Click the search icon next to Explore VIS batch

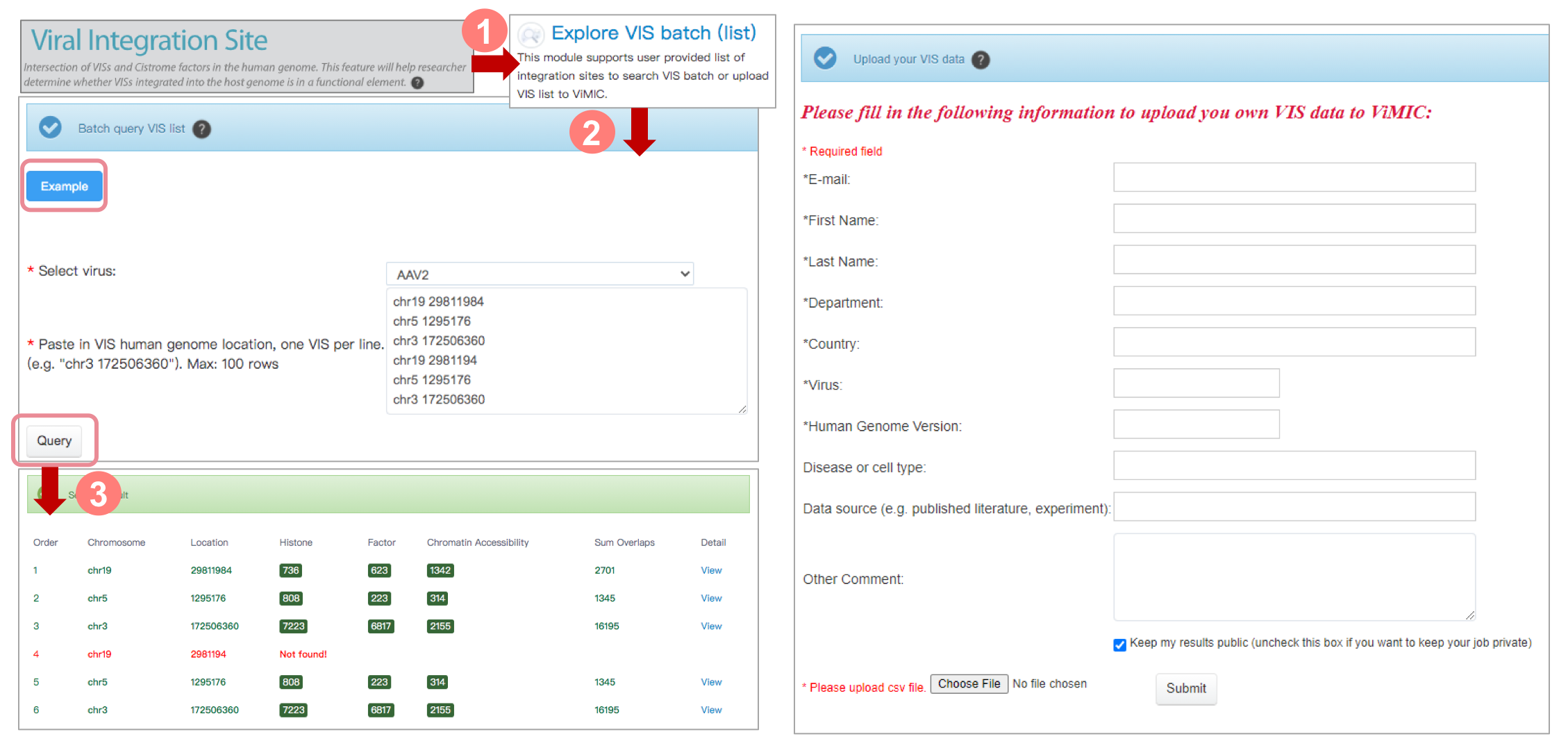coord(531,34)
